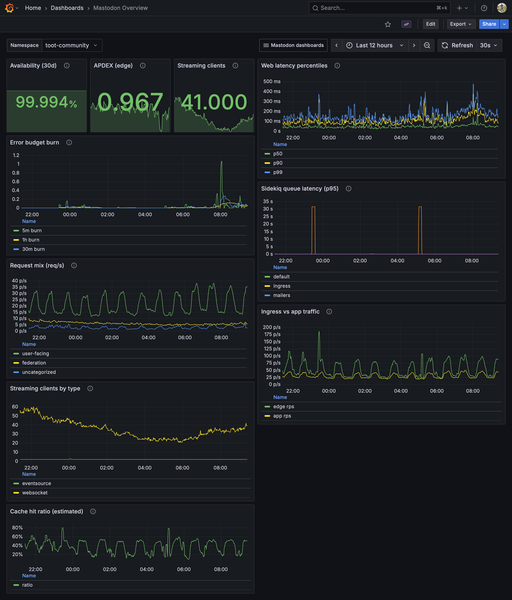Show info for Streaming clients by type panel
512x600 pixels.
click(90, 388)
